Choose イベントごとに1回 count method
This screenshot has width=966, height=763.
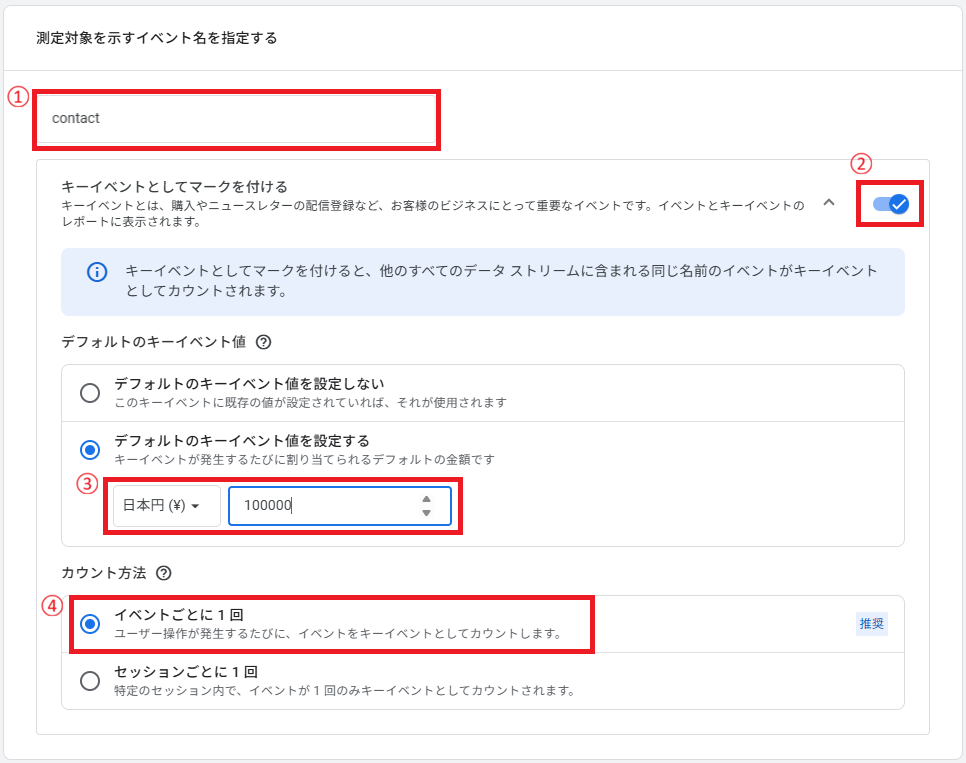(90, 623)
